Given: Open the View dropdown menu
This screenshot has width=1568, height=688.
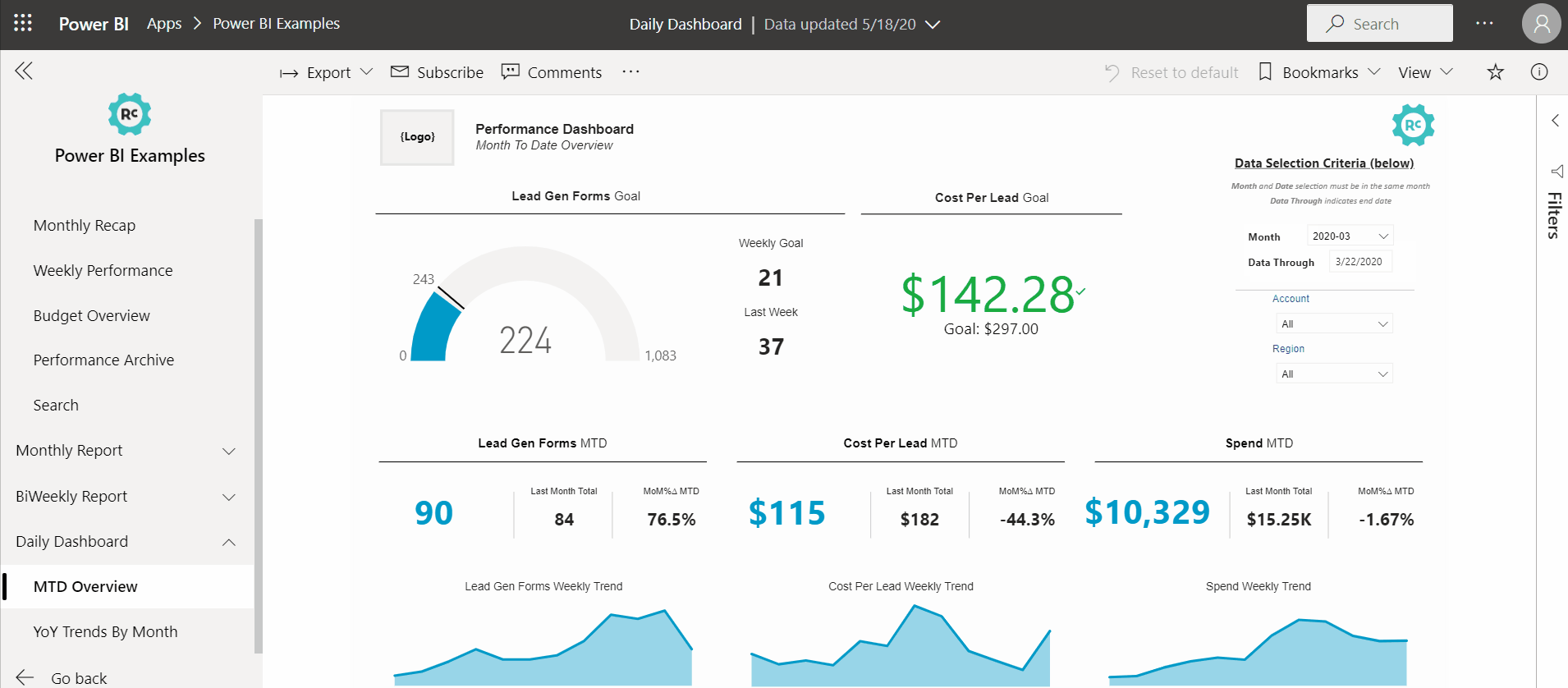Looking at the screenshot, I should pos(1426,72).
